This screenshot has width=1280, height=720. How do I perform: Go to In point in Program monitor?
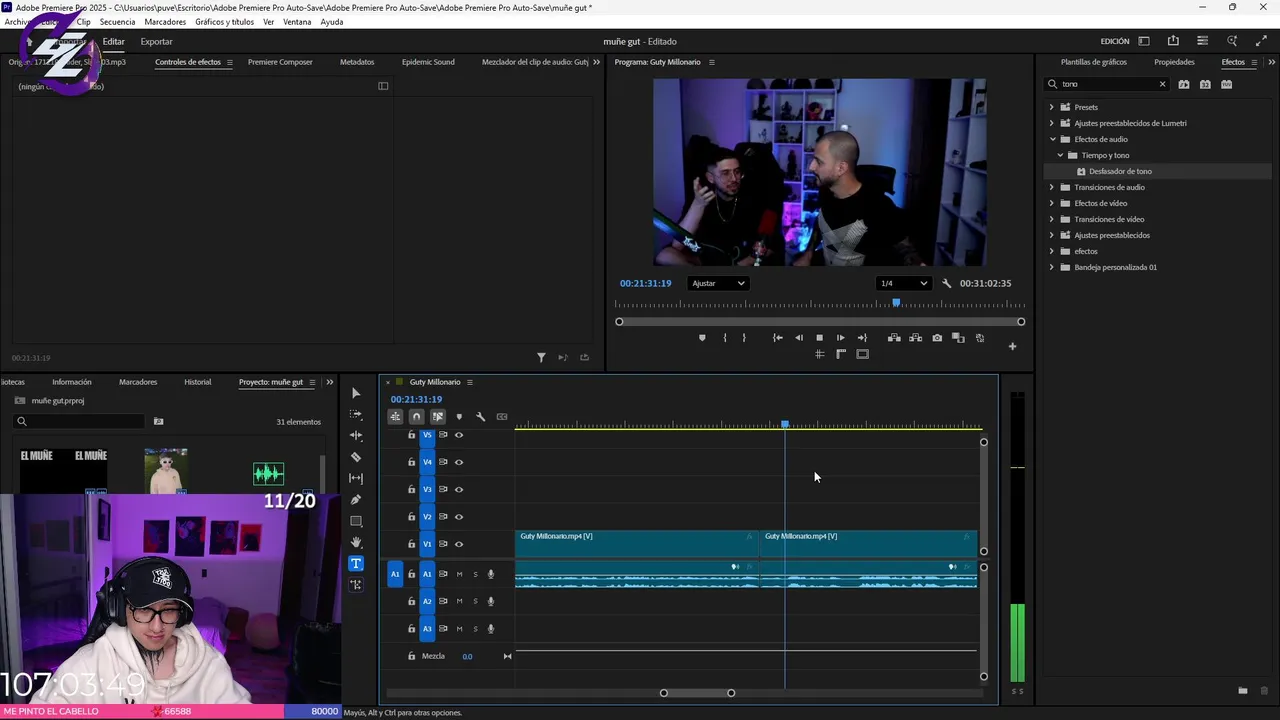click(777, 338)
